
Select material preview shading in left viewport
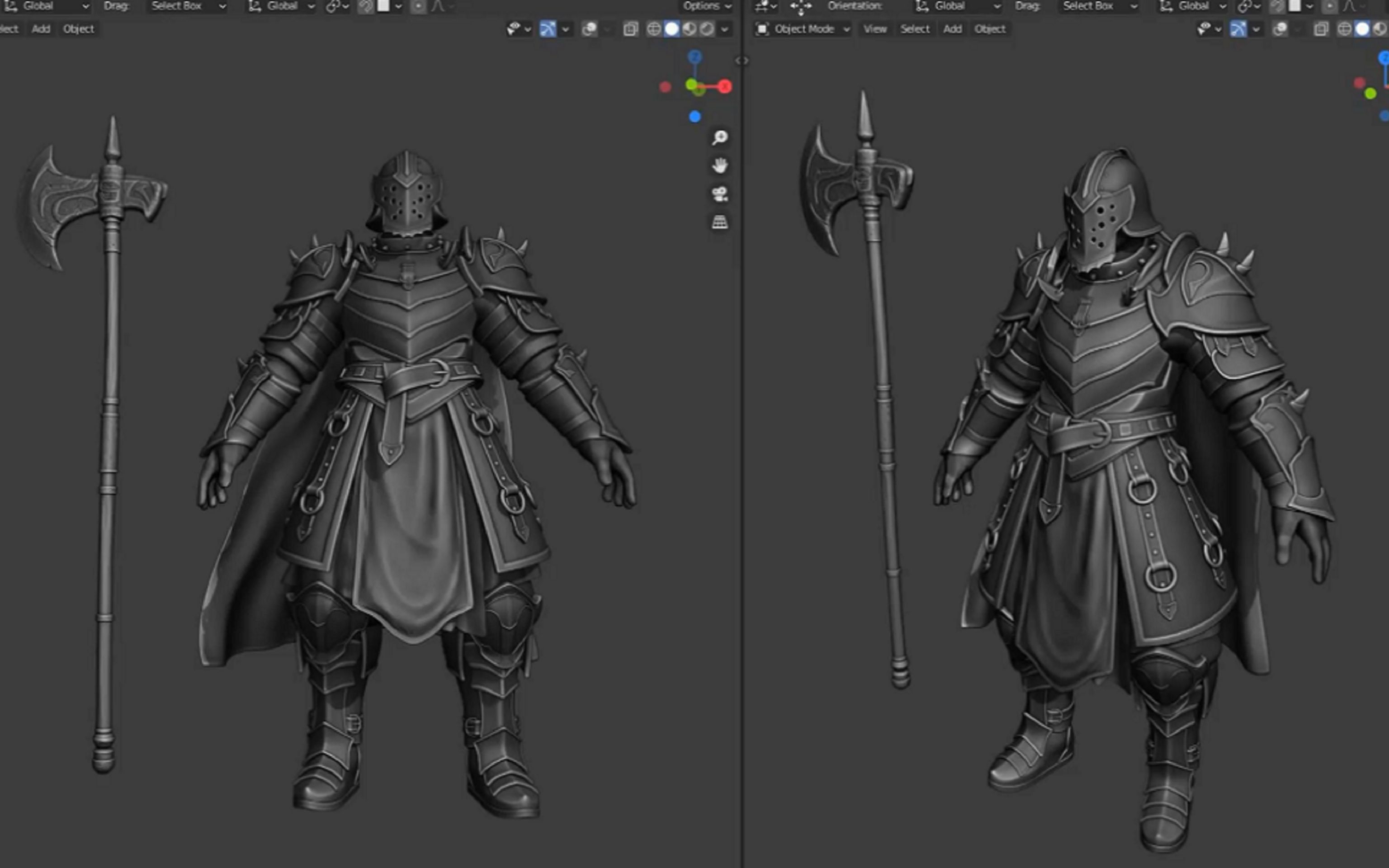[690, 29]
